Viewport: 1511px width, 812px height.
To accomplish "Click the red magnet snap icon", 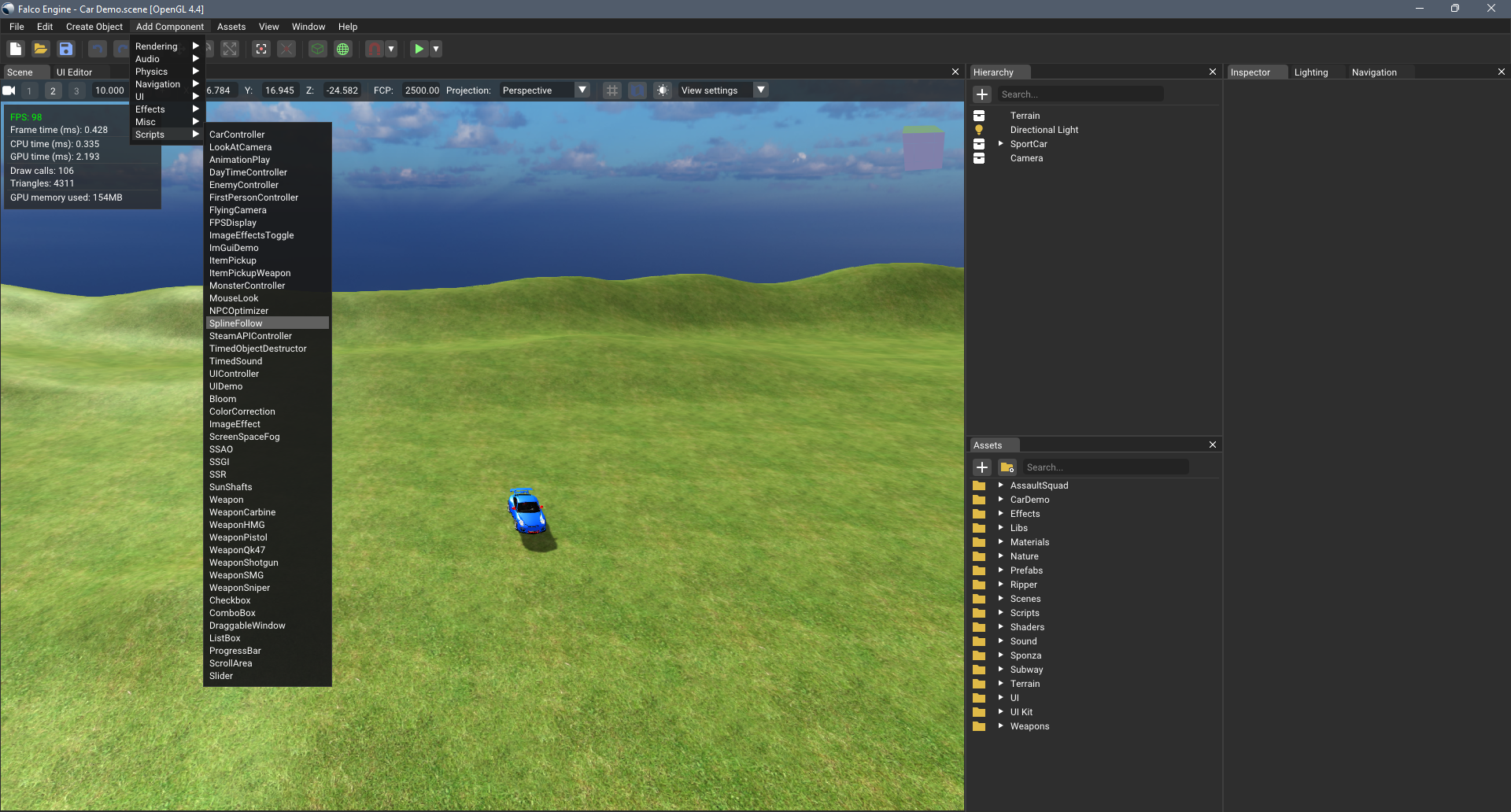I will pos(375,49).
